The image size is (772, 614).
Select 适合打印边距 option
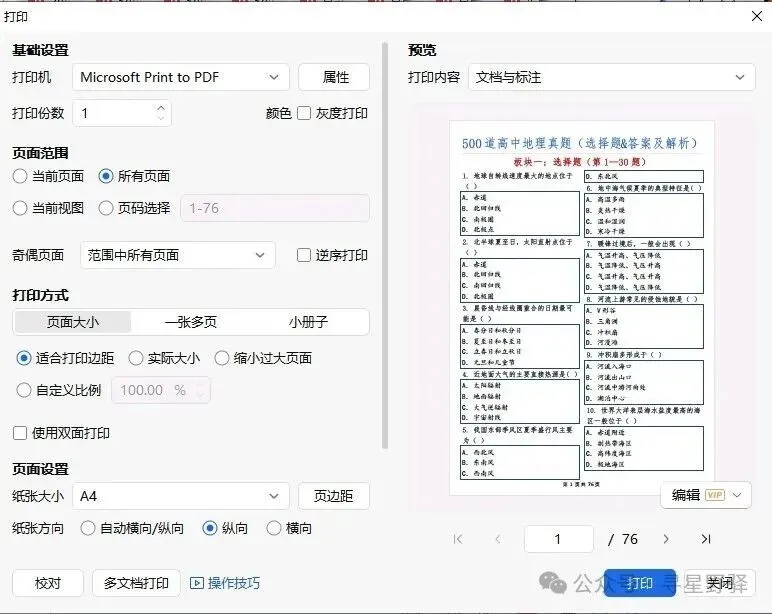[24, 358]
